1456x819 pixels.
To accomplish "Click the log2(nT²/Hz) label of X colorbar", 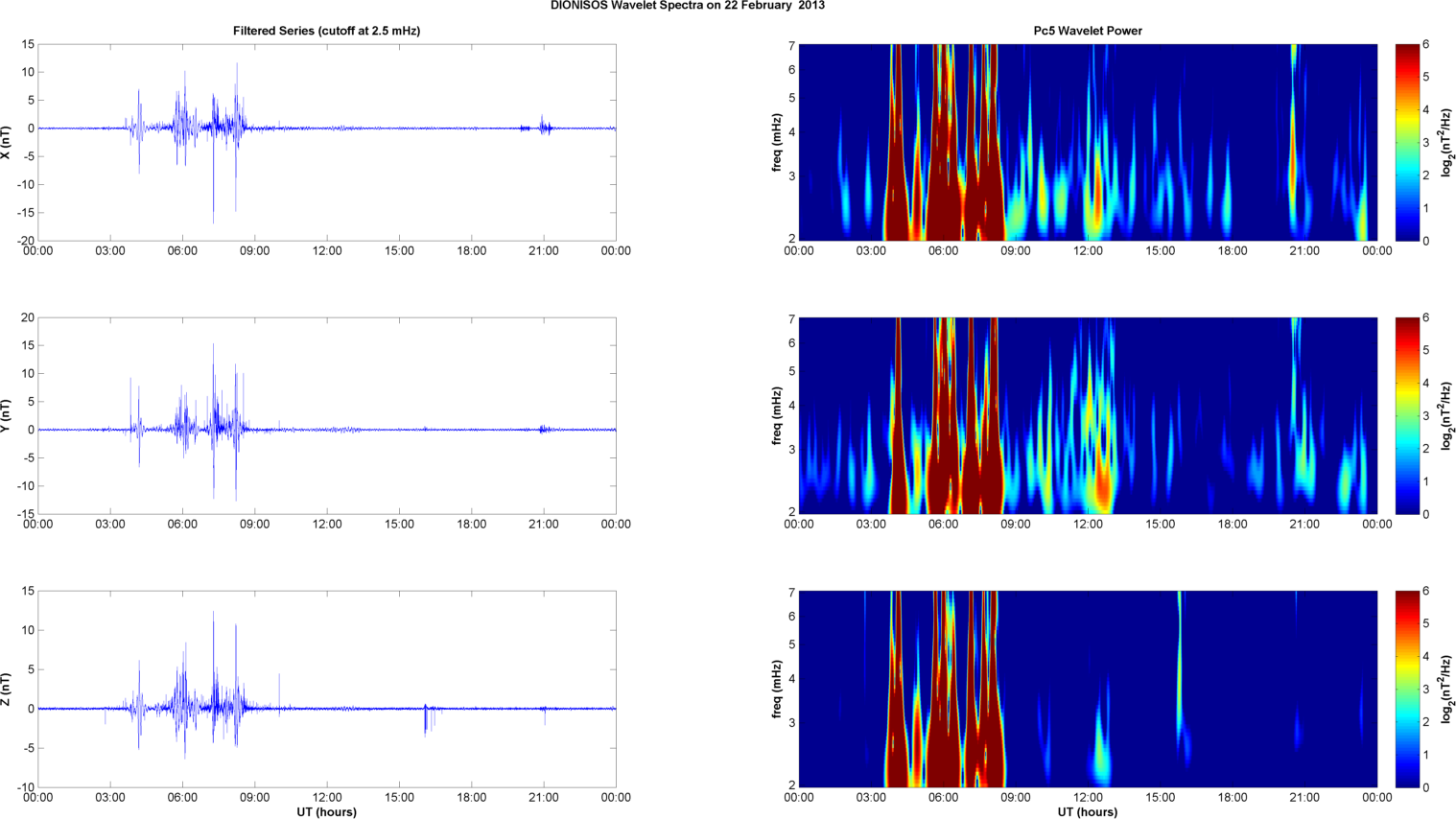I will (1447, 142).
